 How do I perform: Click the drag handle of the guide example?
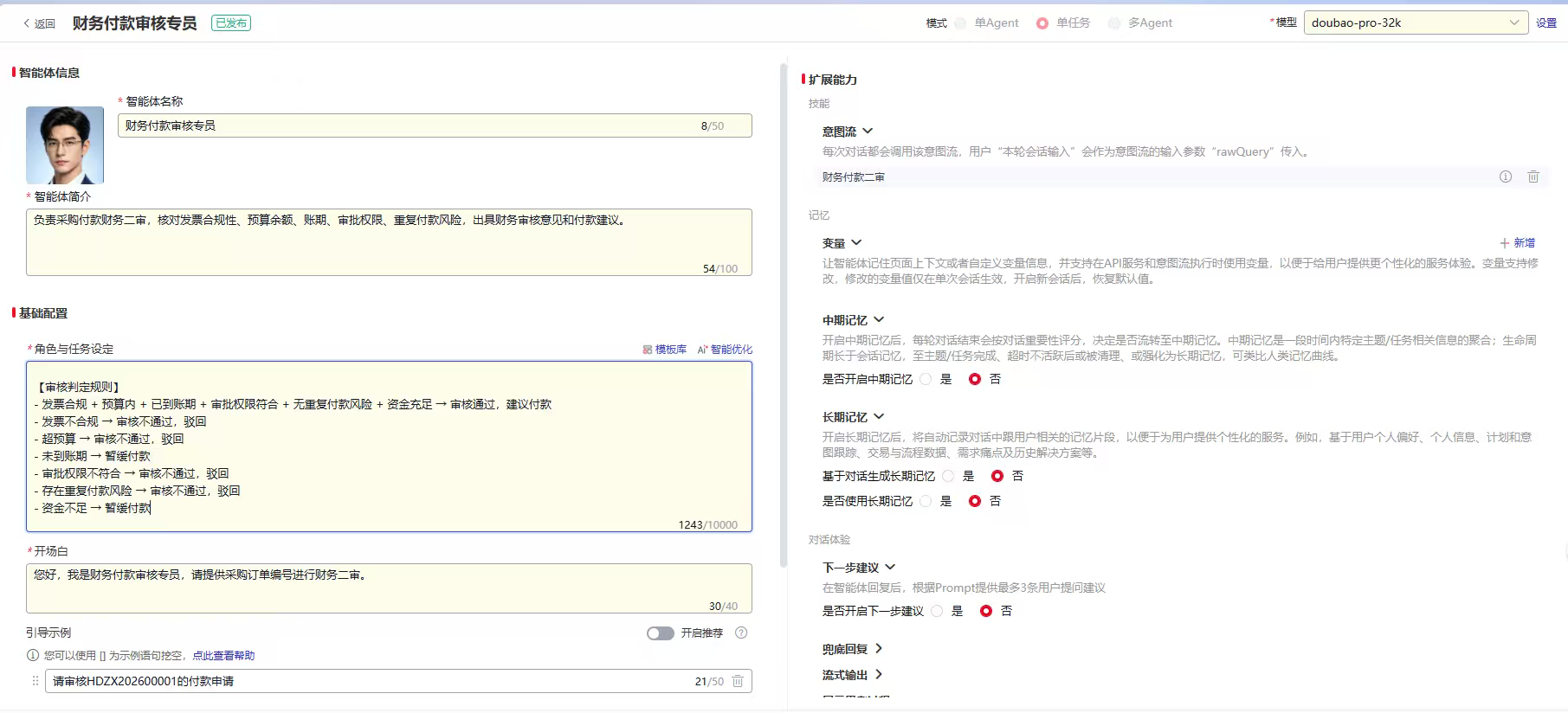click(x=35, y=681)
